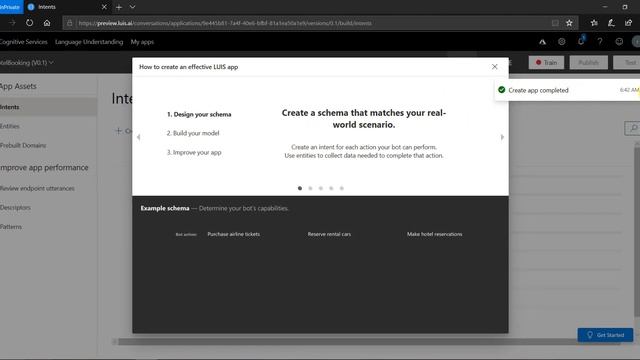Select the fifth carousel page dot
640x360 pixels.
(342, 188)
